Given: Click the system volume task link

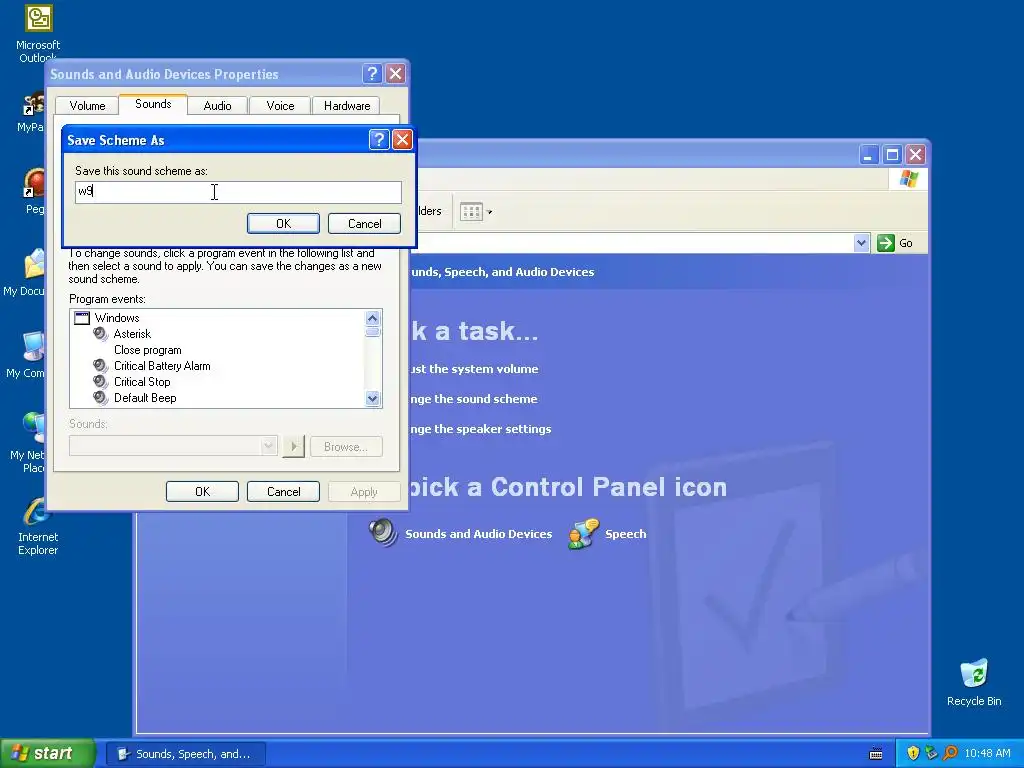Looking at the screenshot, I should 474,369.
